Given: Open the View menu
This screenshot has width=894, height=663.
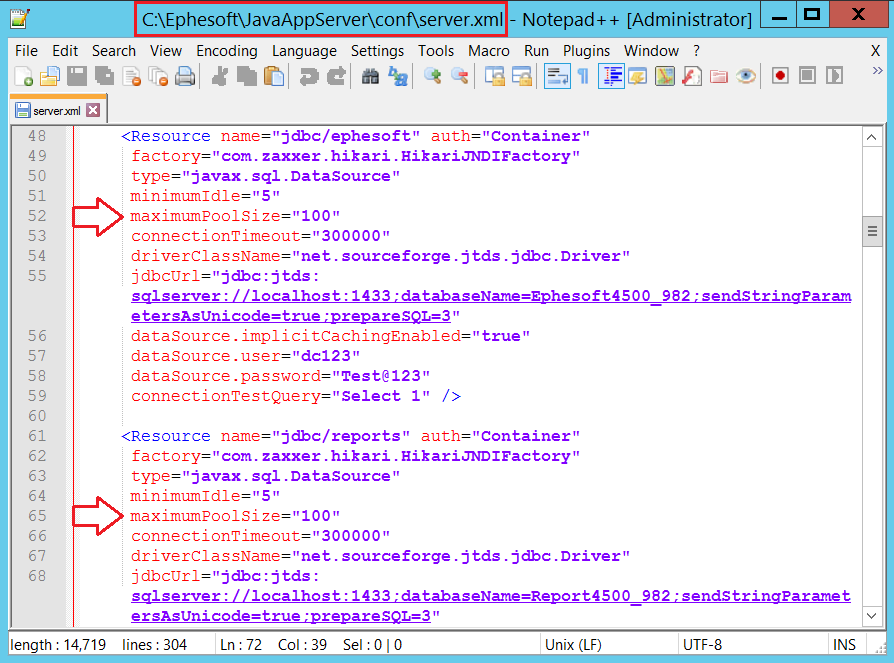Looking at the screenshot, I should pyautogui.click(x=166, y=51).
